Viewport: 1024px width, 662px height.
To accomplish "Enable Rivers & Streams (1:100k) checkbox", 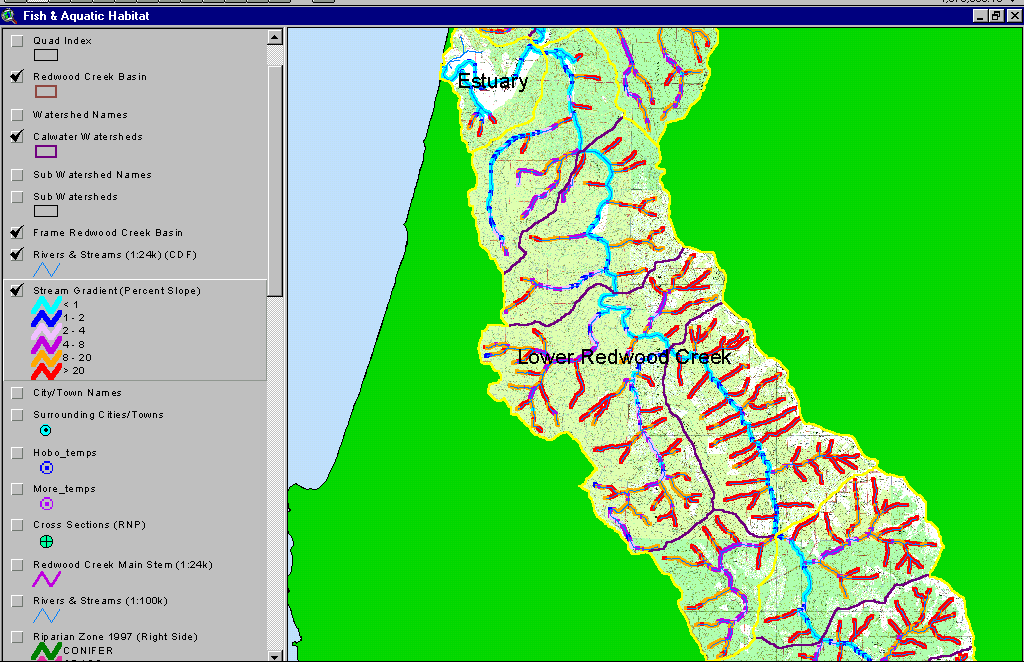I will click(18, 601).
